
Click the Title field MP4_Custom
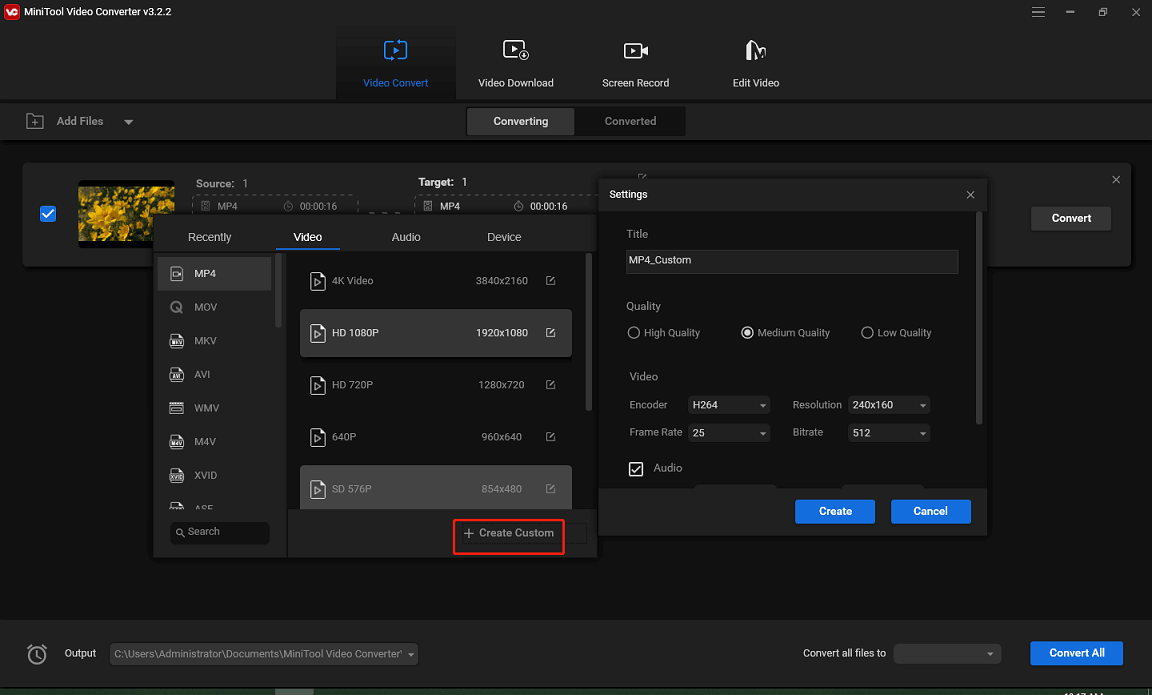pos(791,261)
